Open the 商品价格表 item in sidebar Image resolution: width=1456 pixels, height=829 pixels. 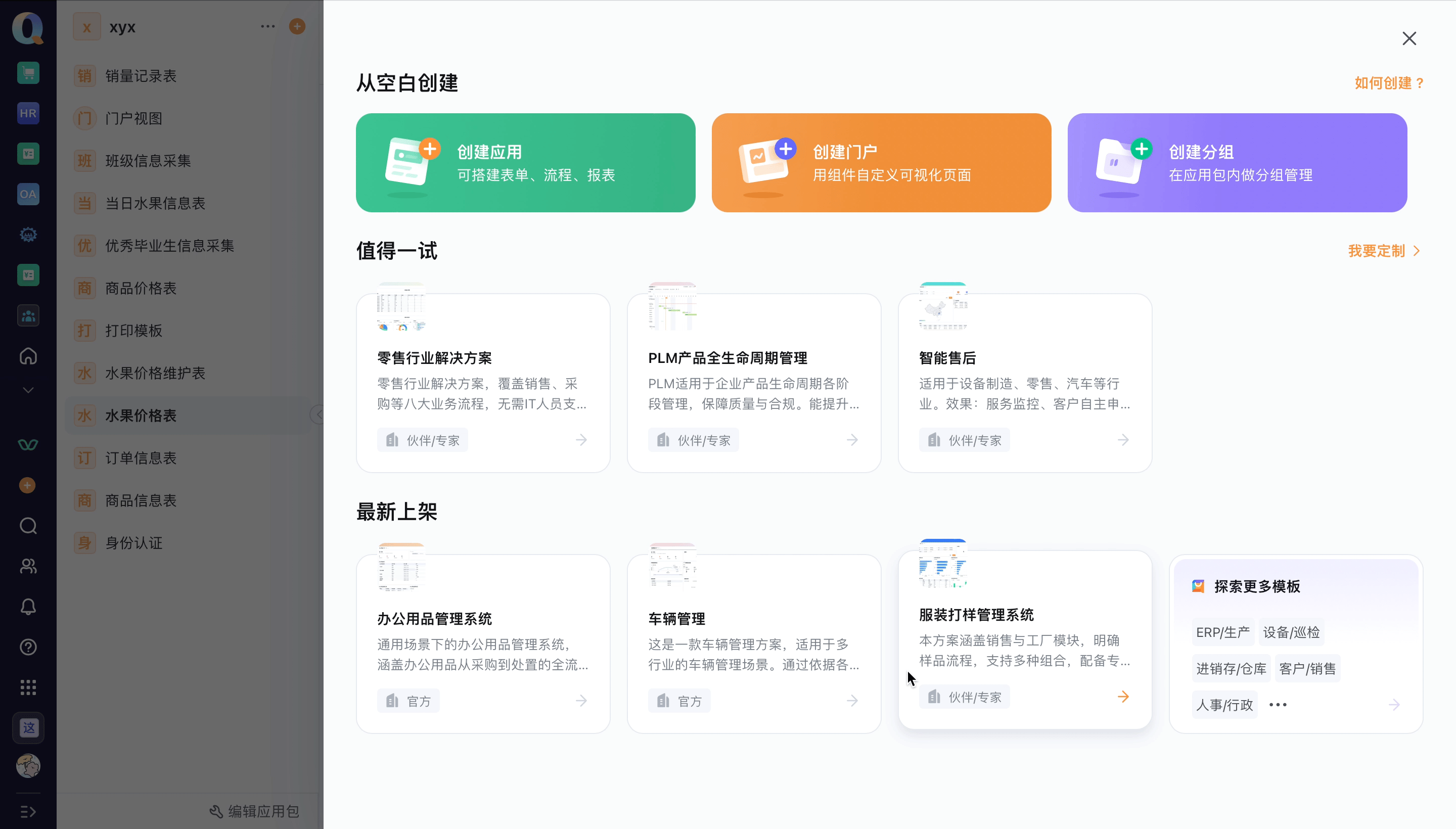[188, 289]
